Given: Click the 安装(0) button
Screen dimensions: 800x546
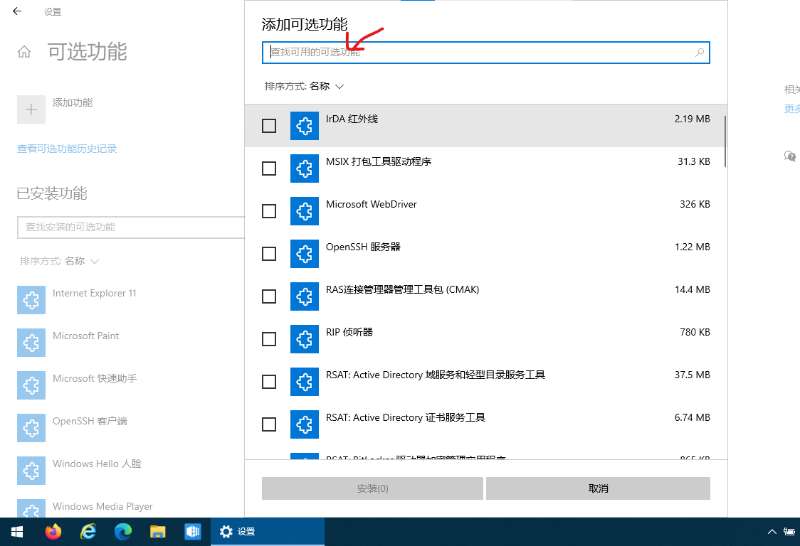Looking at the screenshot, I should click(x=372, y=488).
